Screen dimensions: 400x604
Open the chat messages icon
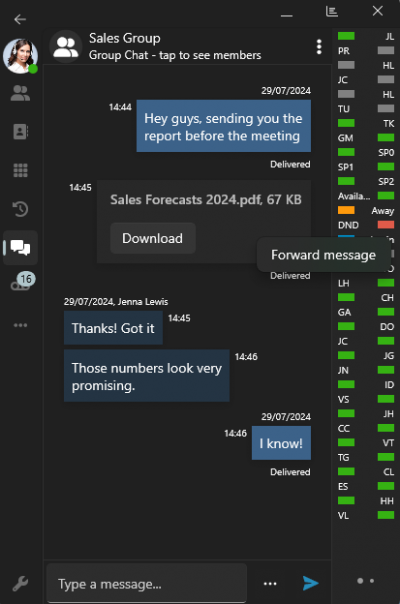pos(20,247)
